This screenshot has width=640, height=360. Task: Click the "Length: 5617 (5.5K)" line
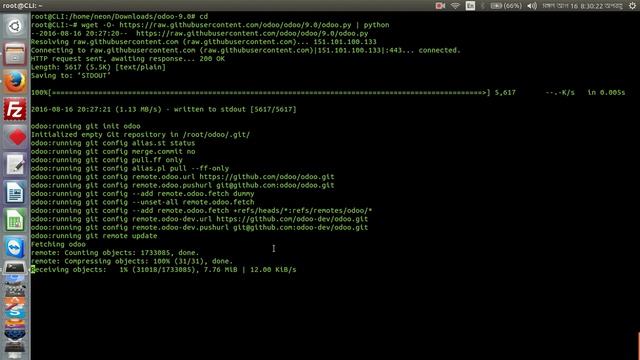point(98,67)
